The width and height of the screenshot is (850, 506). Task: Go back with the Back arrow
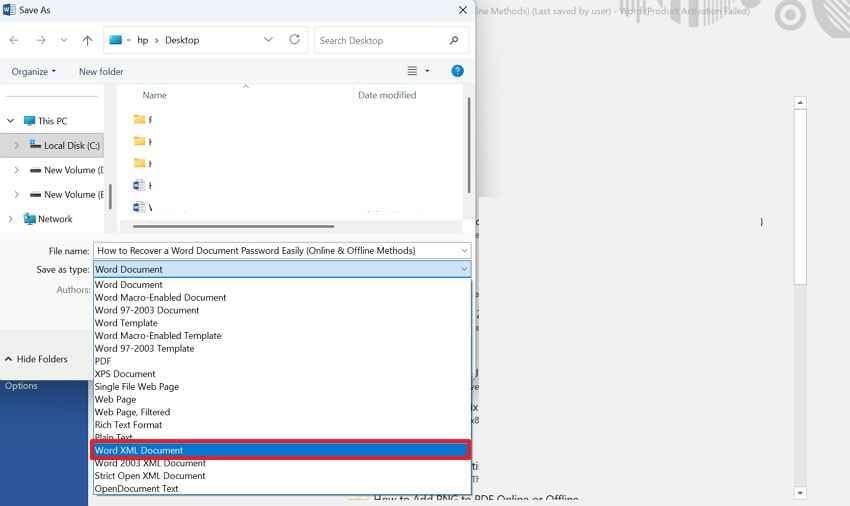14,40
